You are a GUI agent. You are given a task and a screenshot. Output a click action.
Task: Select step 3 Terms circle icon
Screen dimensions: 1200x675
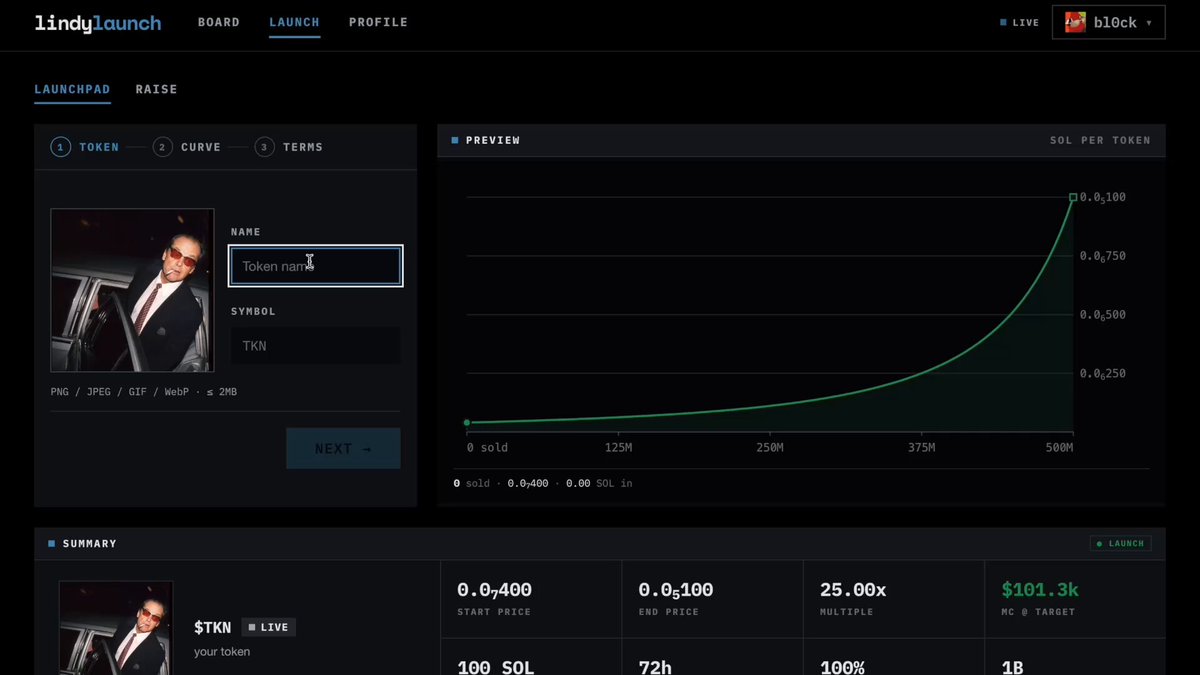[x=264, y=147]
